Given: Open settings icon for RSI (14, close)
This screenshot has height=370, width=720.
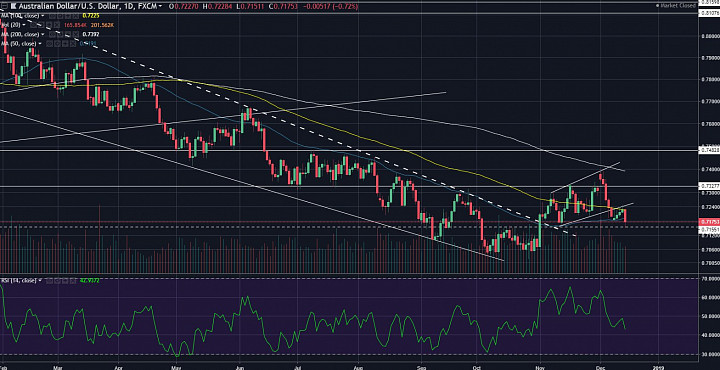Looking at the screenshot, I should (57, 280).
